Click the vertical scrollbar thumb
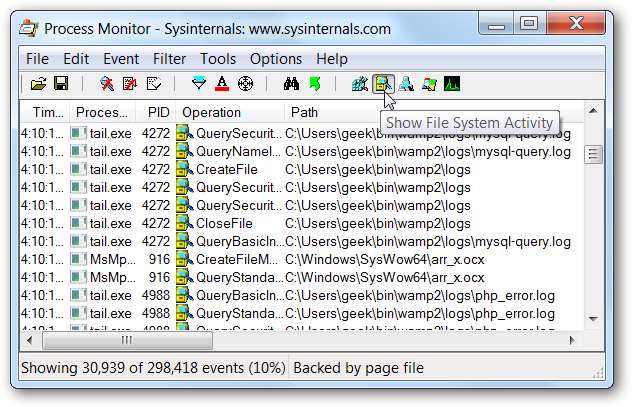Viewport: 632px width, 407px height. pos(593,154)
